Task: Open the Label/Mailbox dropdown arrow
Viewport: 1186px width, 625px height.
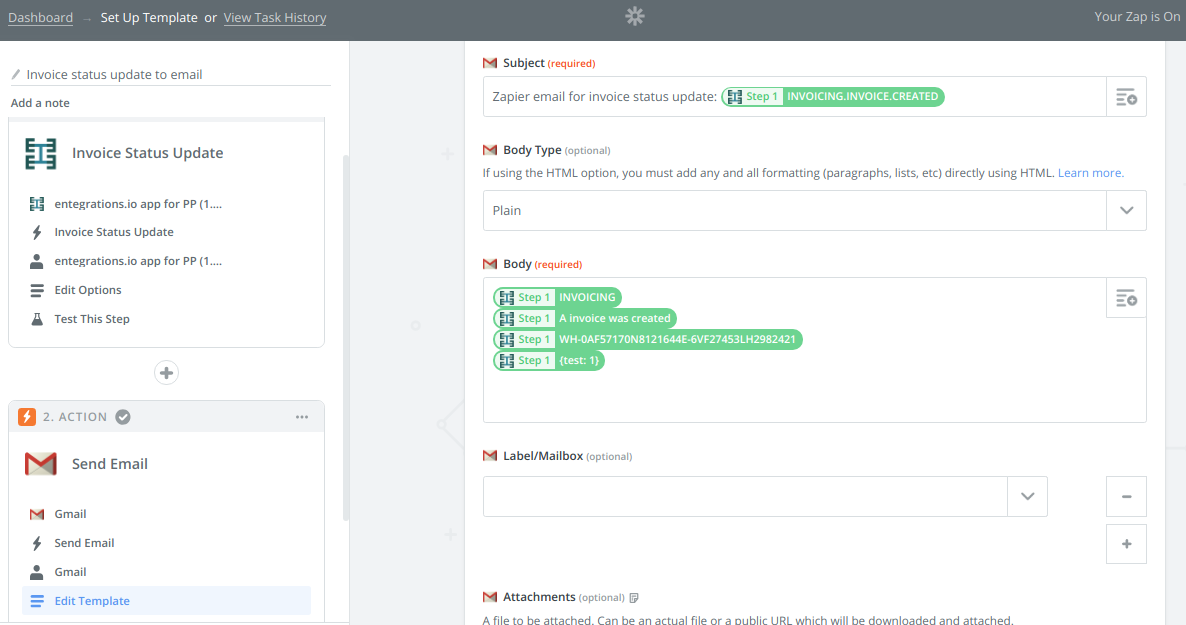Action: coord(1027,496)
